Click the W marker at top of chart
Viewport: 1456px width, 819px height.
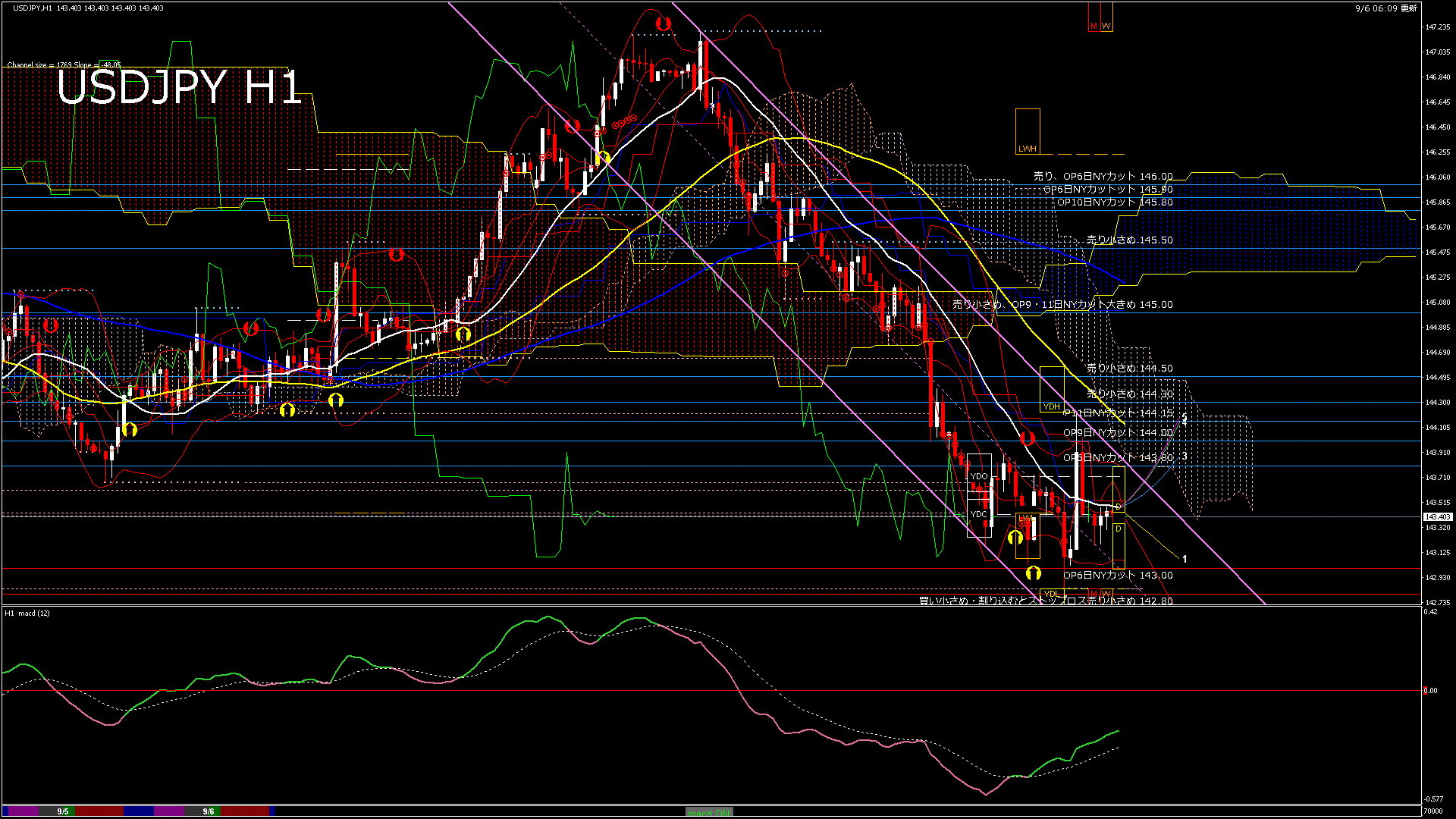coord(1106,27)
